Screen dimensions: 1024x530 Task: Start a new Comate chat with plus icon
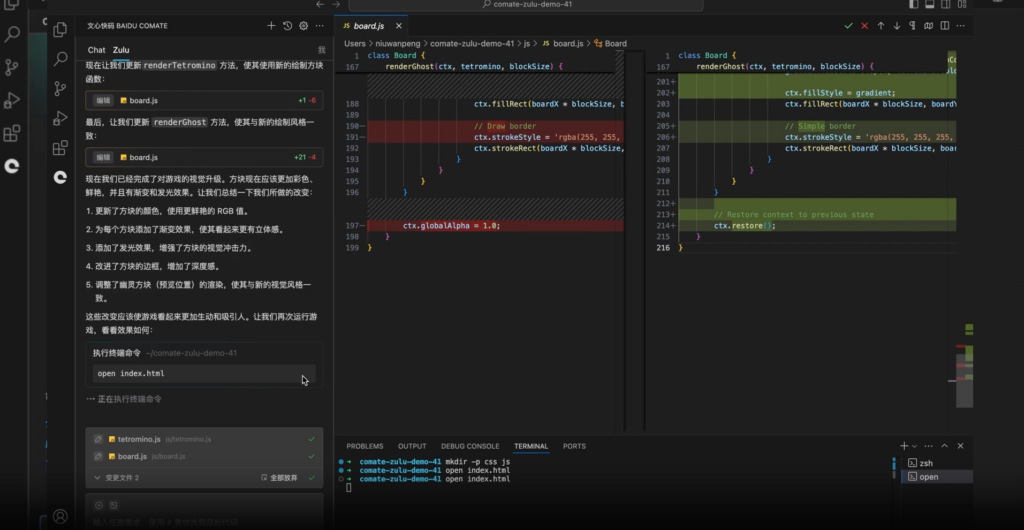tap(271, 25)
